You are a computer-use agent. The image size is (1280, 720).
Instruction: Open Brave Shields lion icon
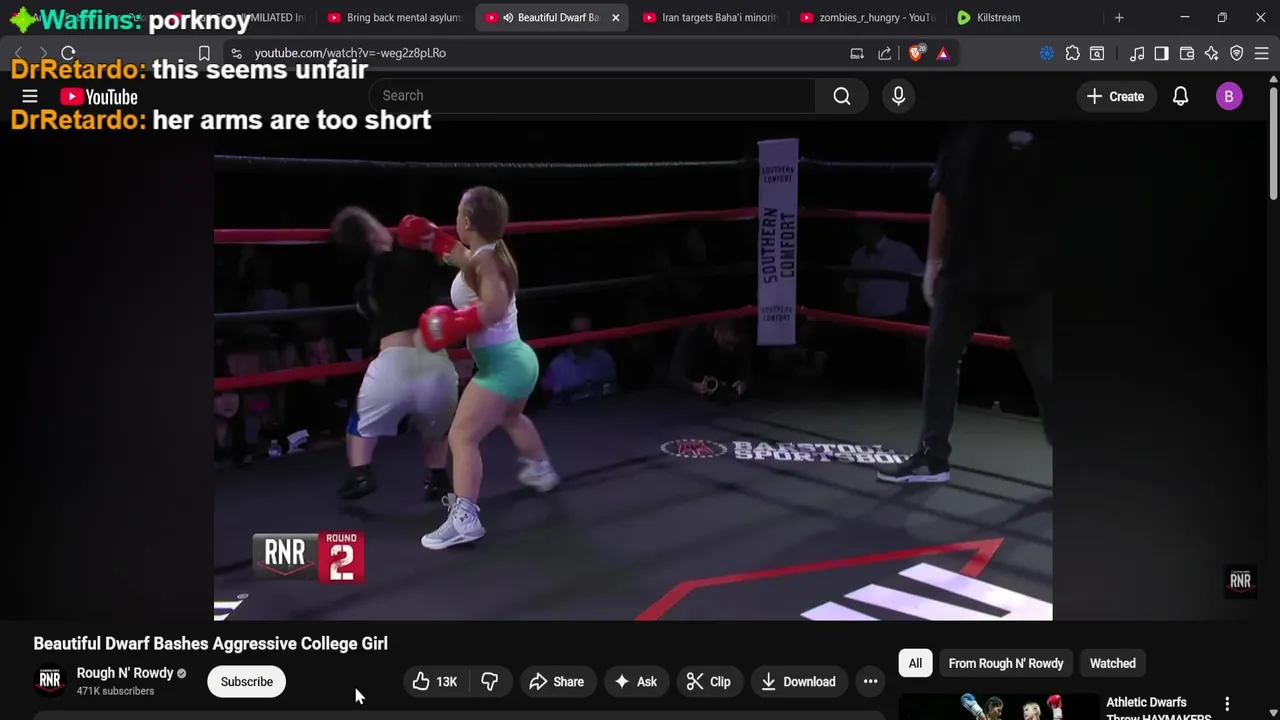[x=916, y=53]
